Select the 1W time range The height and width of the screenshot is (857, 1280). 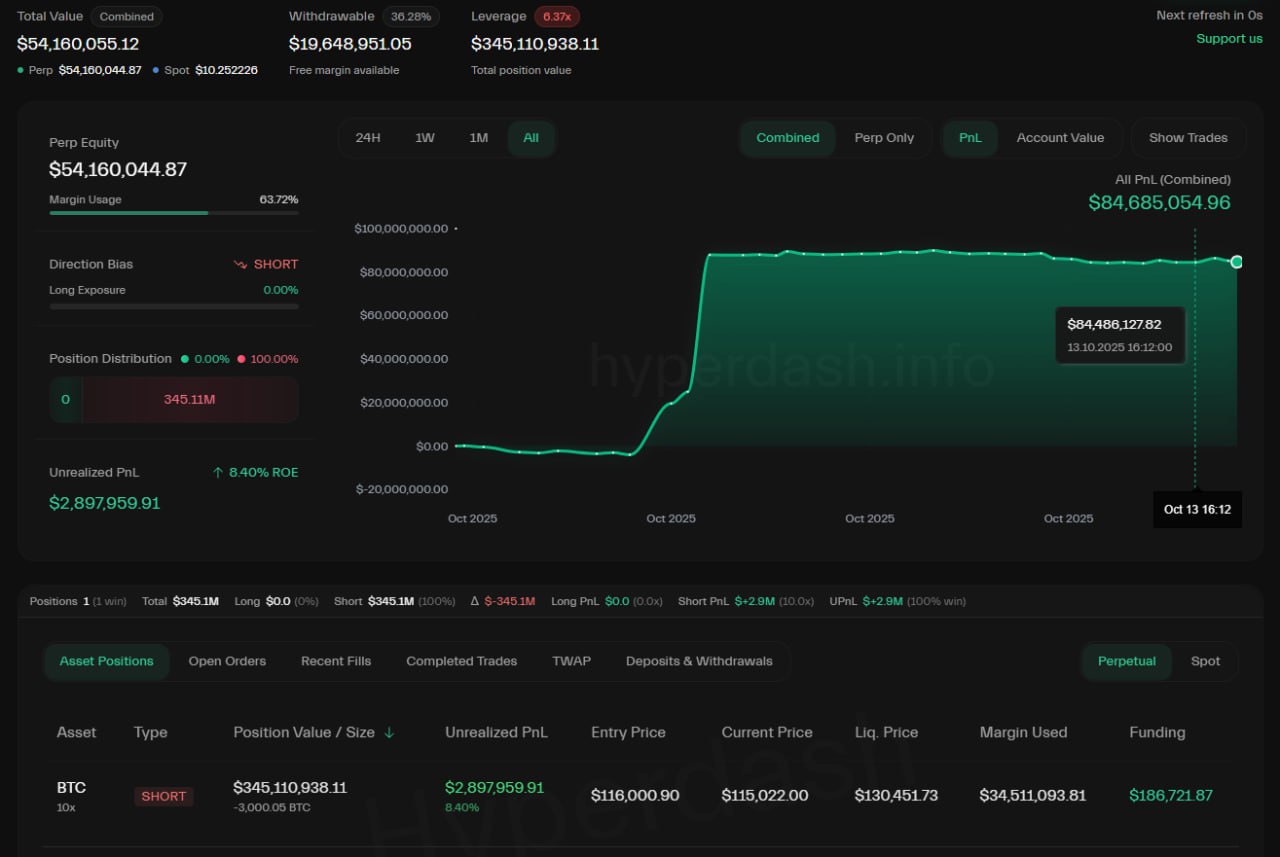click(425, 138)
